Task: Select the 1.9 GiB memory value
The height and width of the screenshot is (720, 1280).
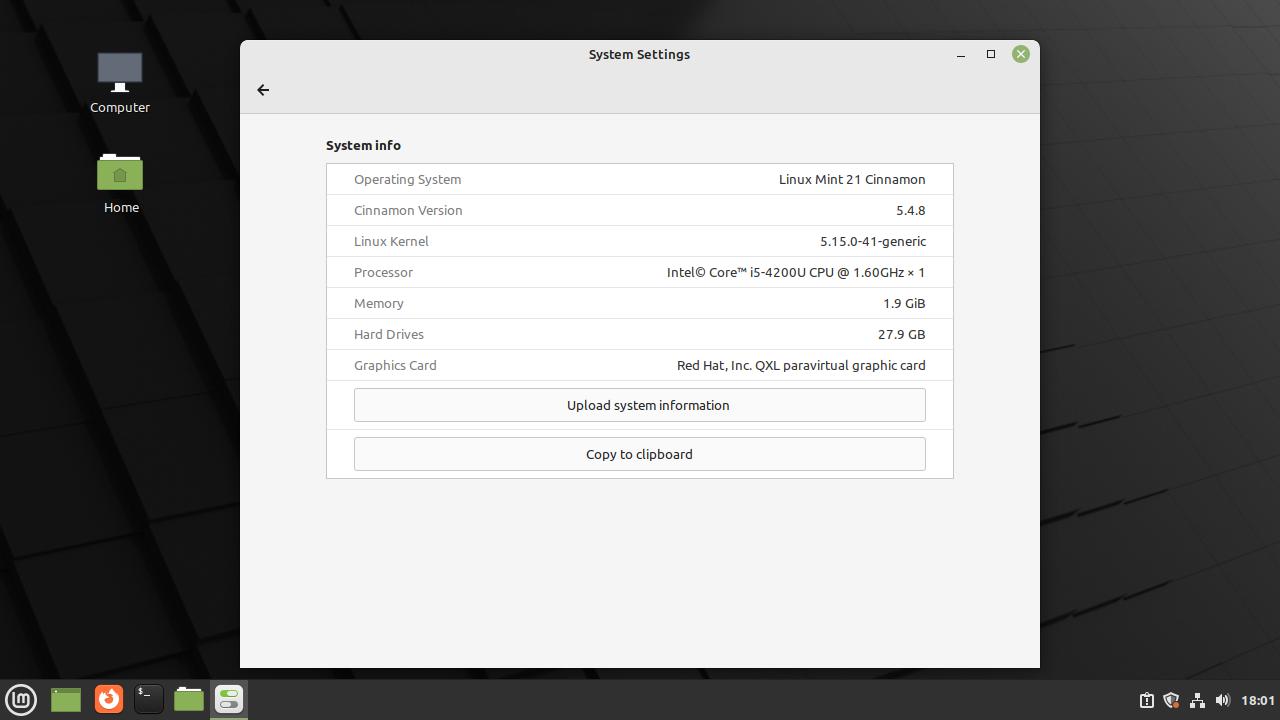Action: [x=904, y=304]
